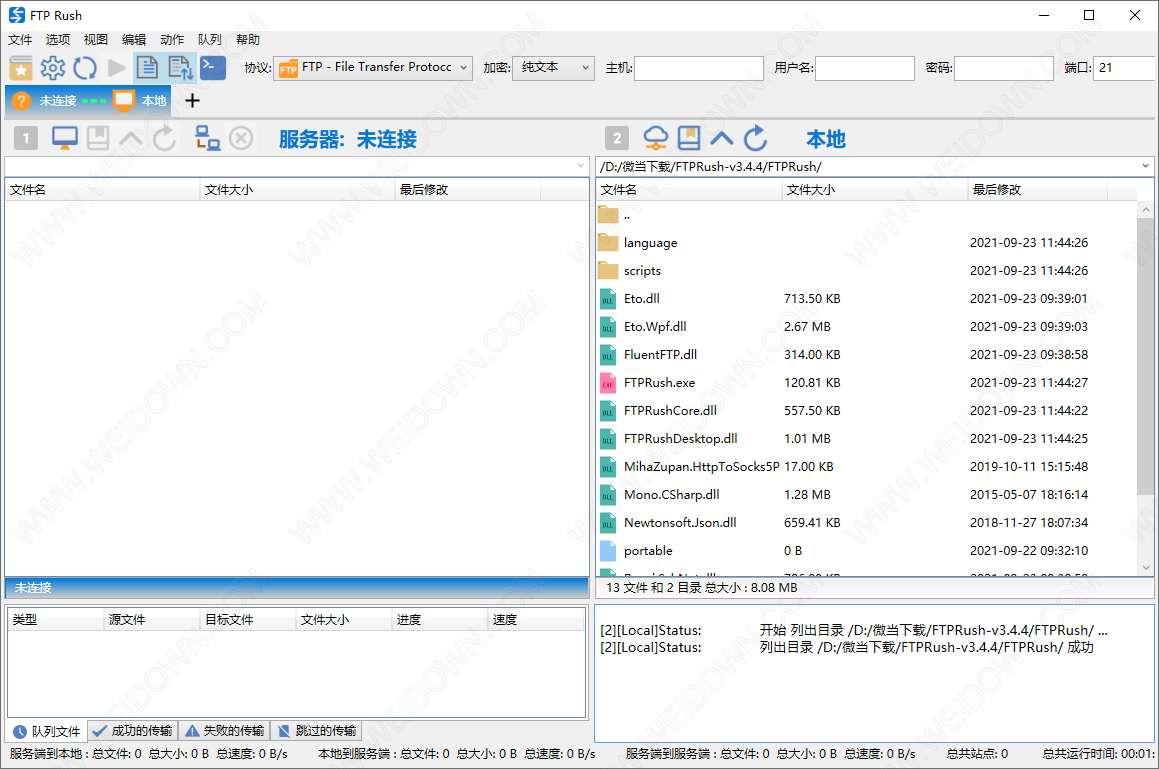Open the 队列 menu
Viewport: 1159px width, 769px height.
209,39
